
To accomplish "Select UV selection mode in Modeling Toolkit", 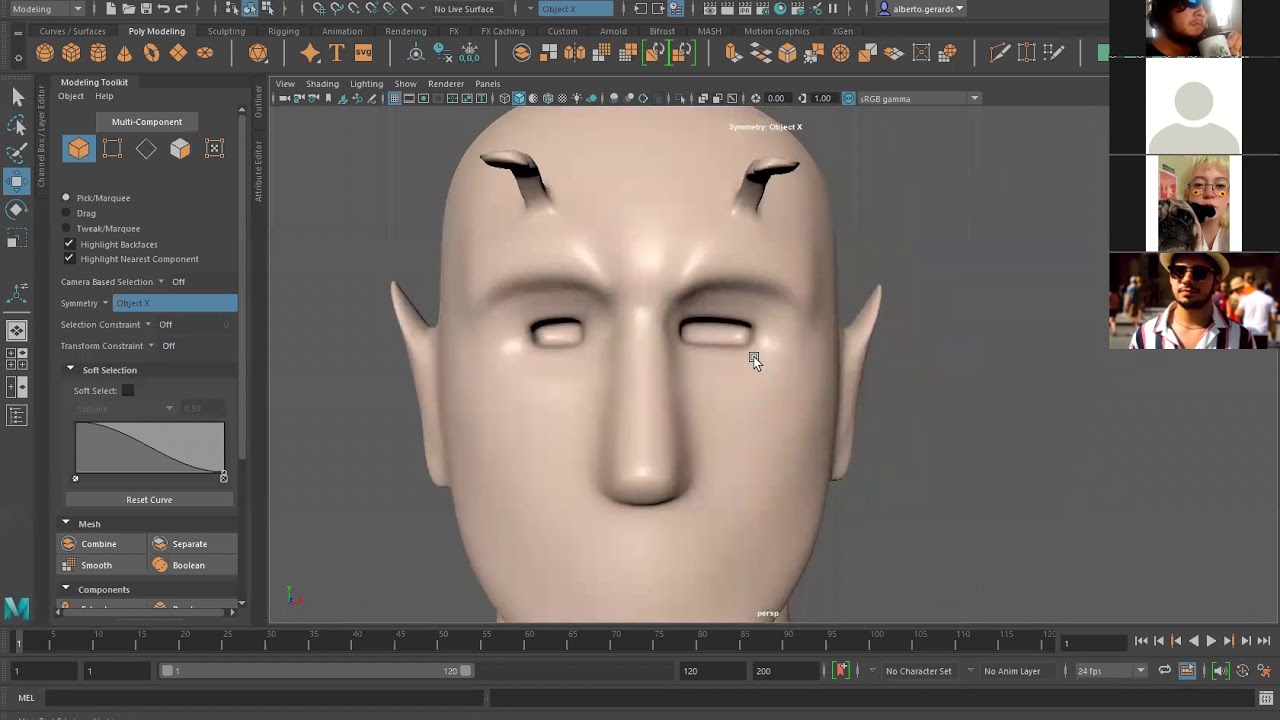I will [x=214, y=149].
